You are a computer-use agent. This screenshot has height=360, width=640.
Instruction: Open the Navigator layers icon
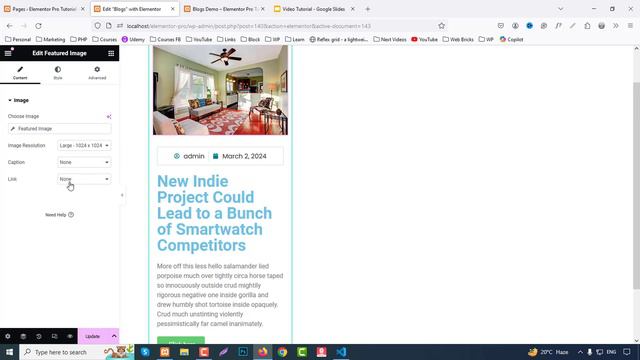point(23,336)
